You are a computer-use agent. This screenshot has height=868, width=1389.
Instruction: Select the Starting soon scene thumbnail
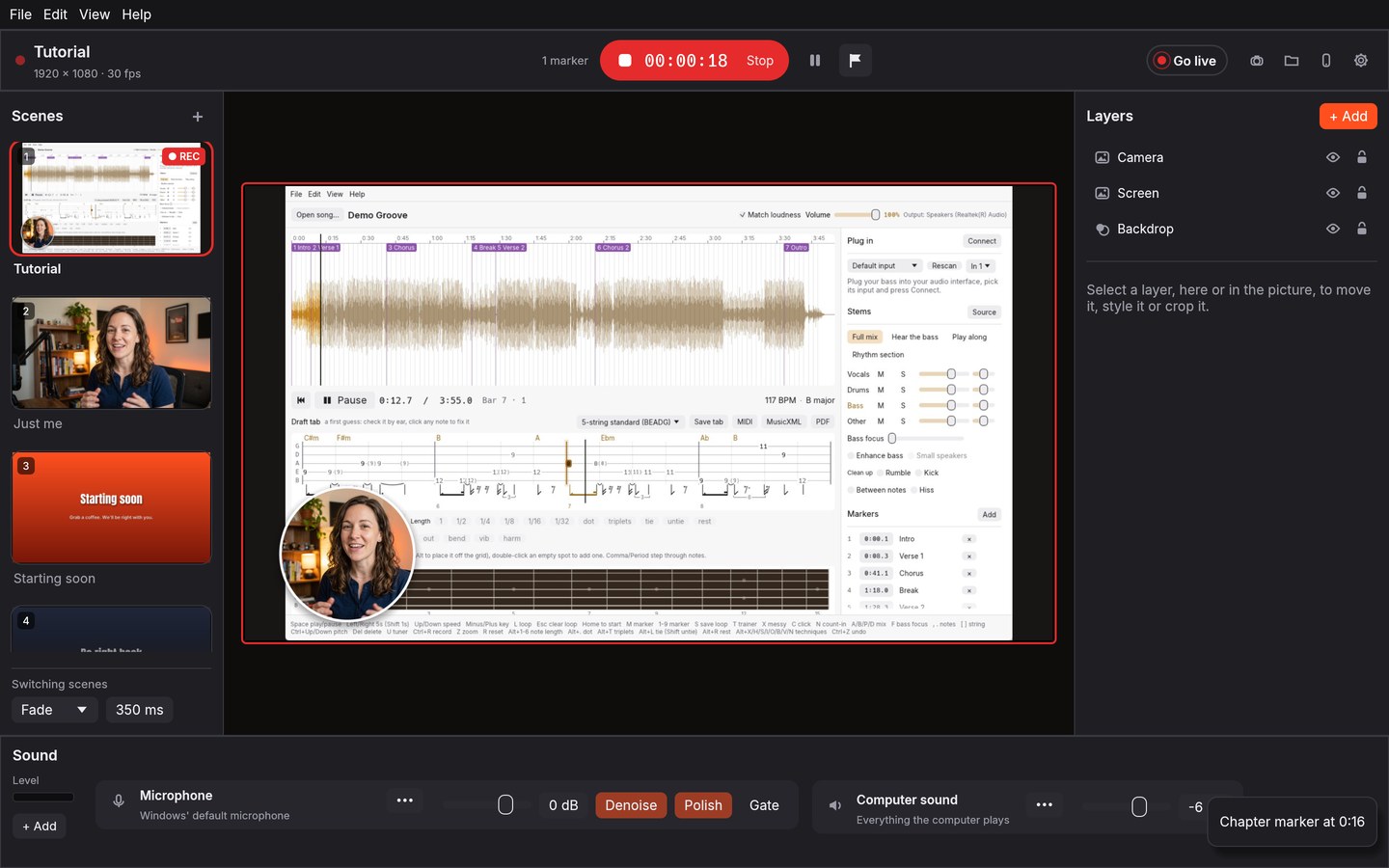(x=111, y=507)
